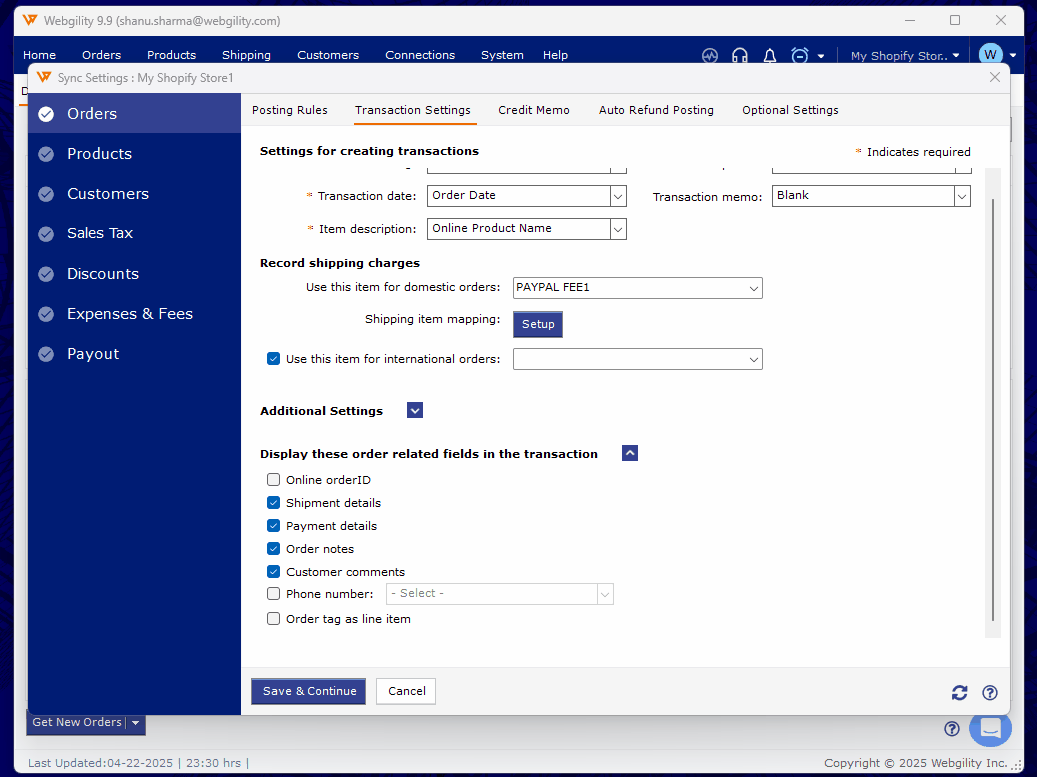Click the Setup button for shipping item mapping

(538, 324)
